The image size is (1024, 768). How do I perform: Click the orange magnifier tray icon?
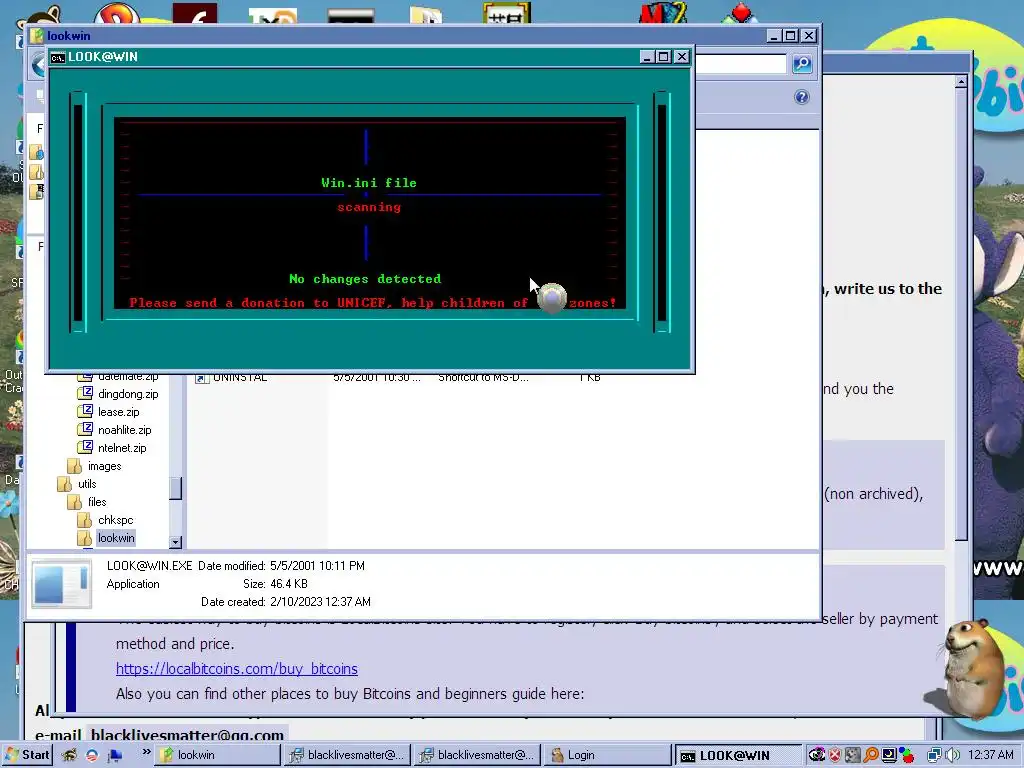tap(871, 755)
